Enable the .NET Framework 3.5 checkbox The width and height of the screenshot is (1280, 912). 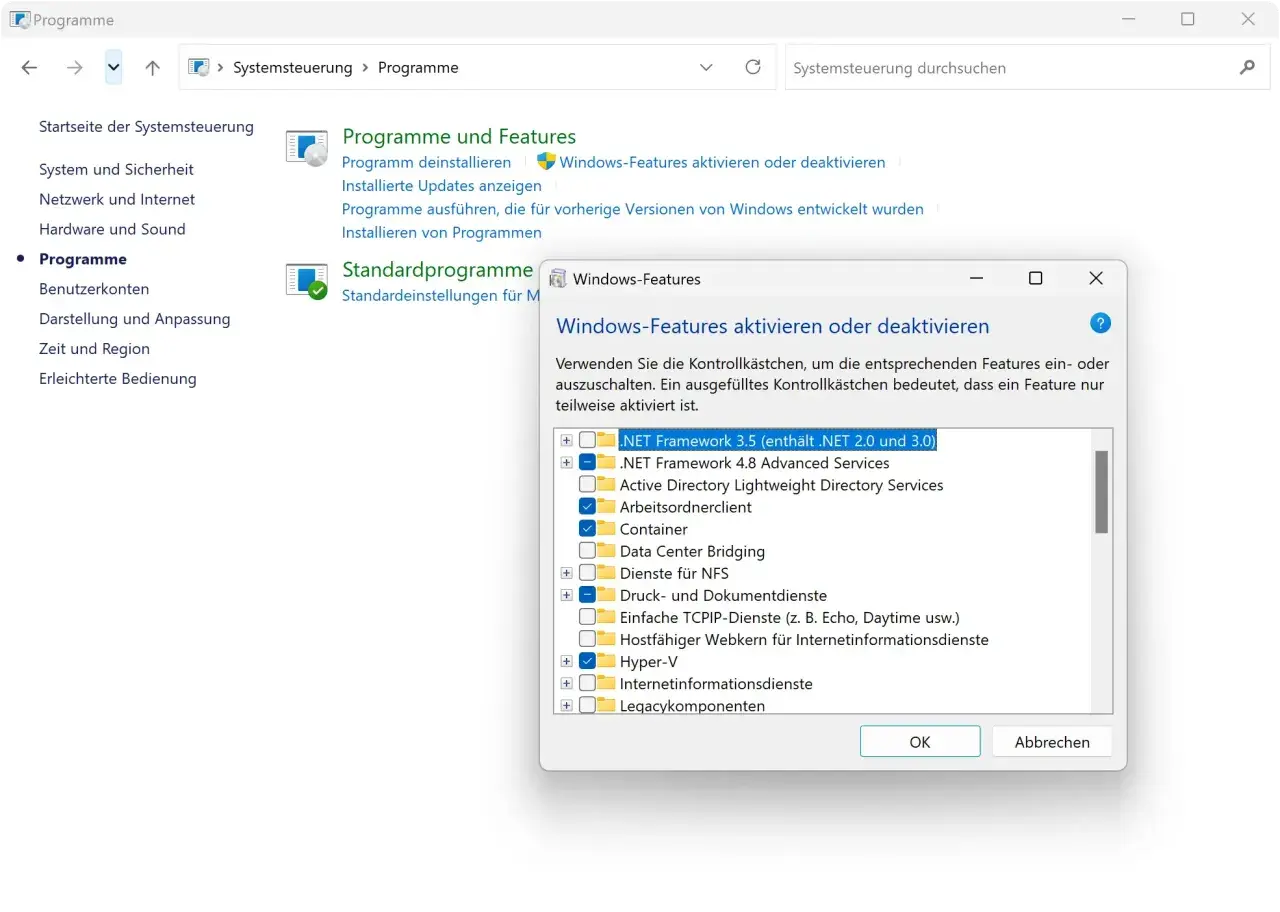587,441
